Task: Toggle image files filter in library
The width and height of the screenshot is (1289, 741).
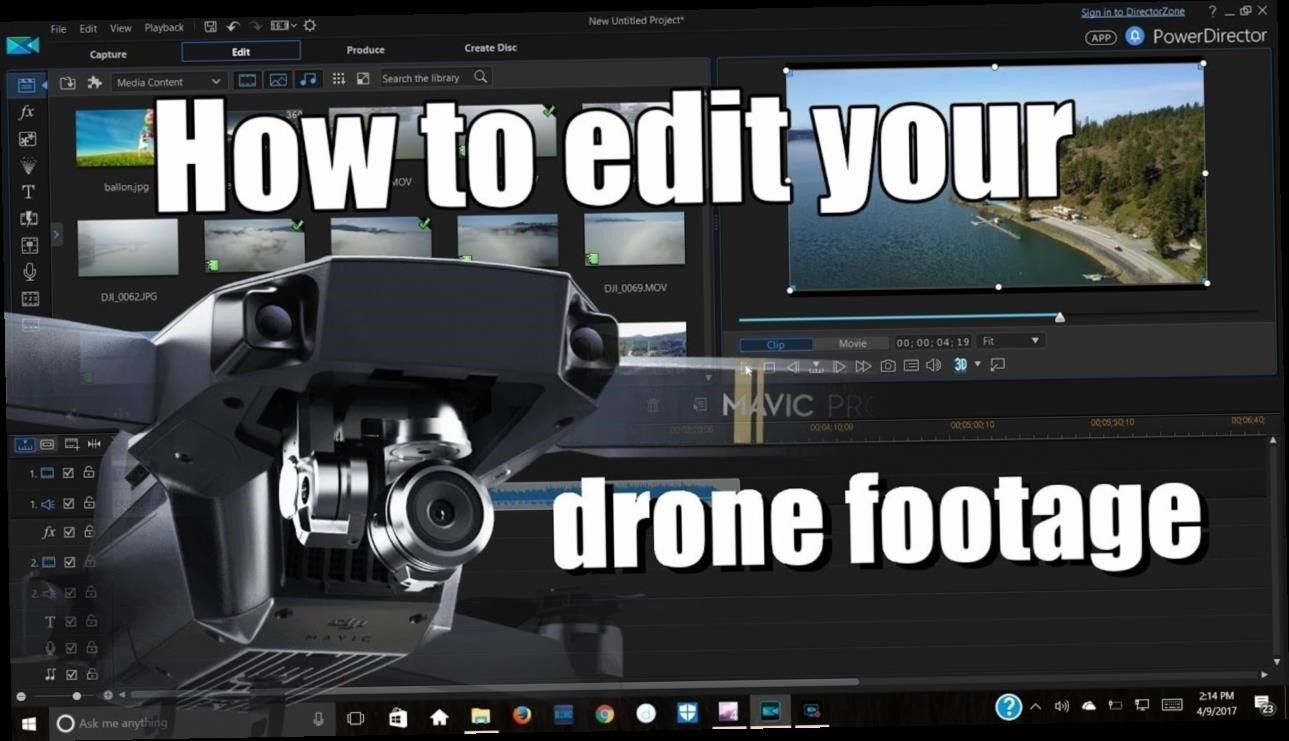Action: (x=278, y=80)
